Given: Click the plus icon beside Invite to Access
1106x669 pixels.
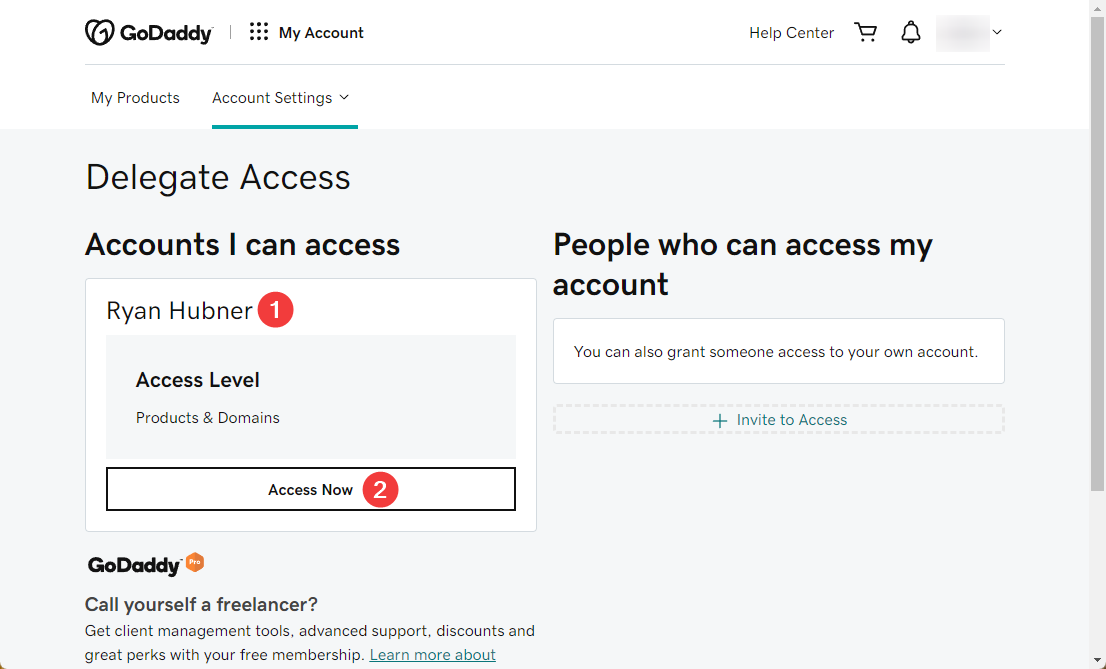Looking at the screenshot, I should click(719, 421).
